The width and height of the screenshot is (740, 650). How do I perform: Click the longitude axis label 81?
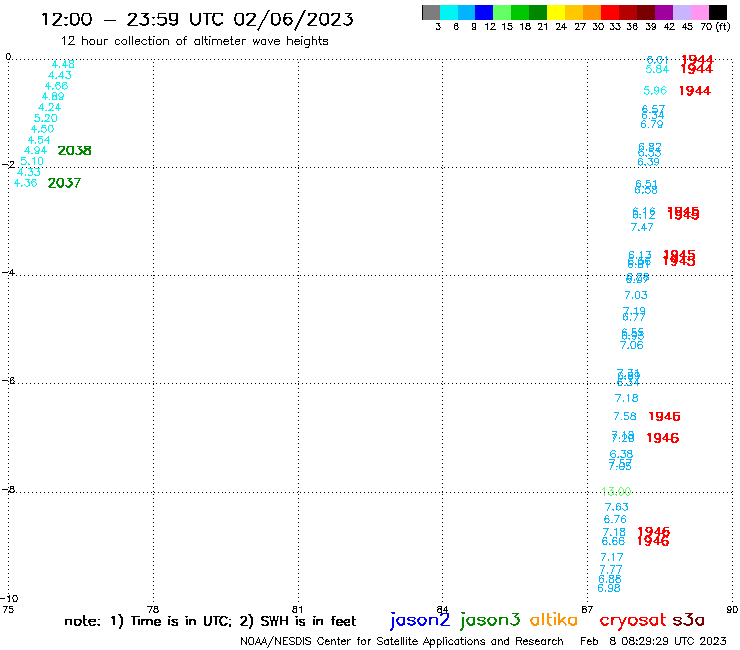point(298,609)
